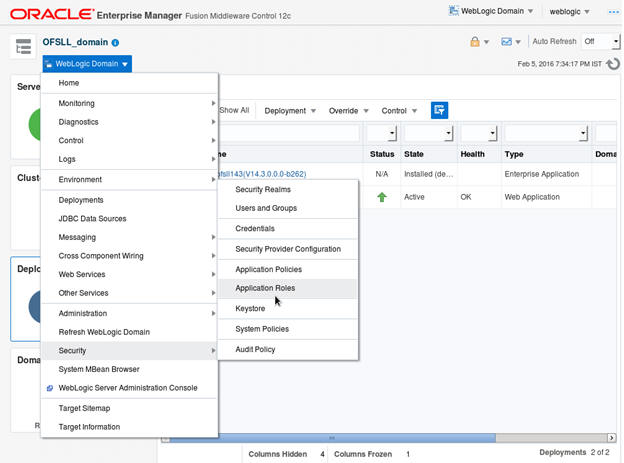
Task: Choose Credentials from Security submenu
Action: 288,229
